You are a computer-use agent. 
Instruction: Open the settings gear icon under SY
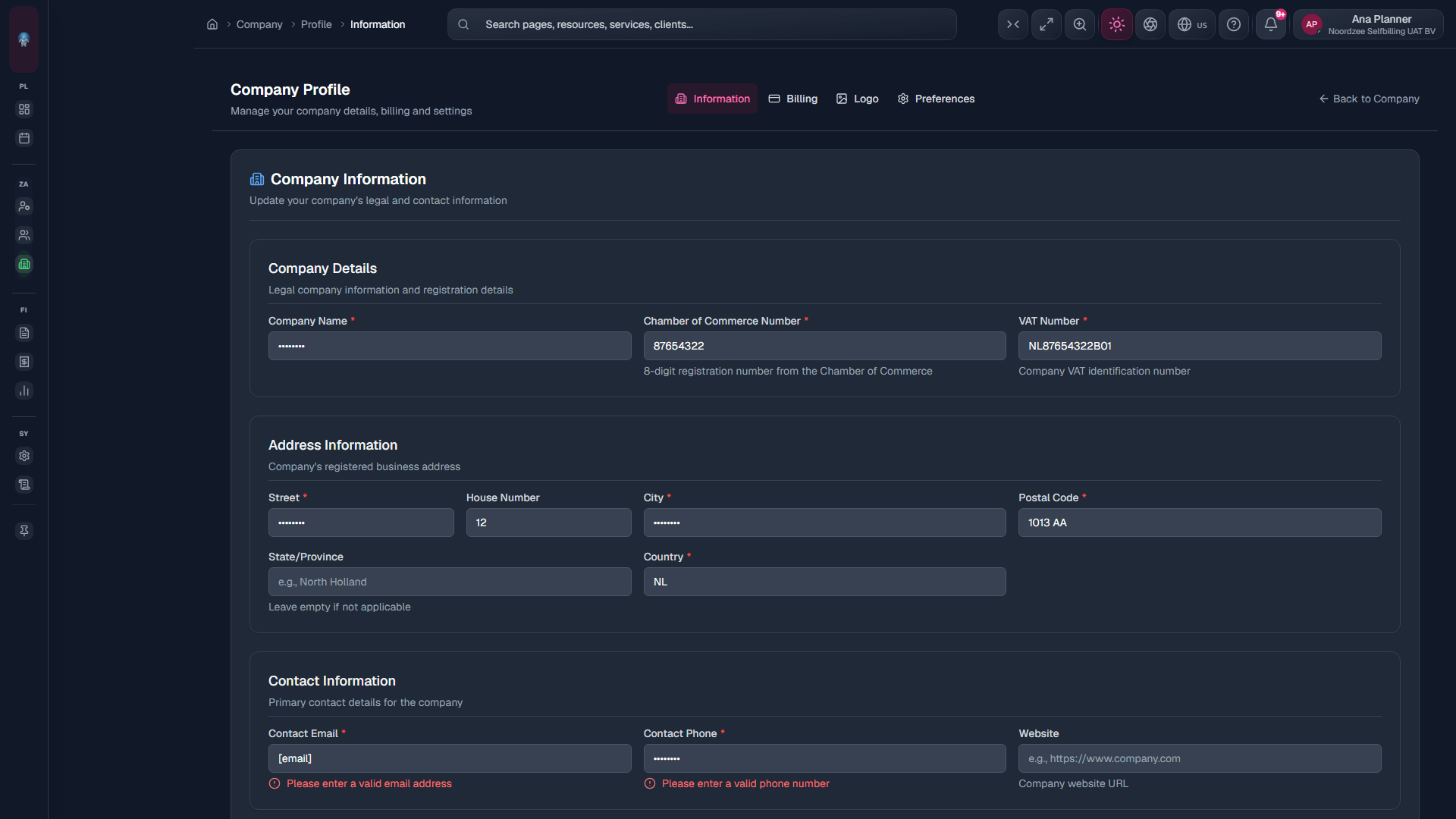[x=24, y=456]
